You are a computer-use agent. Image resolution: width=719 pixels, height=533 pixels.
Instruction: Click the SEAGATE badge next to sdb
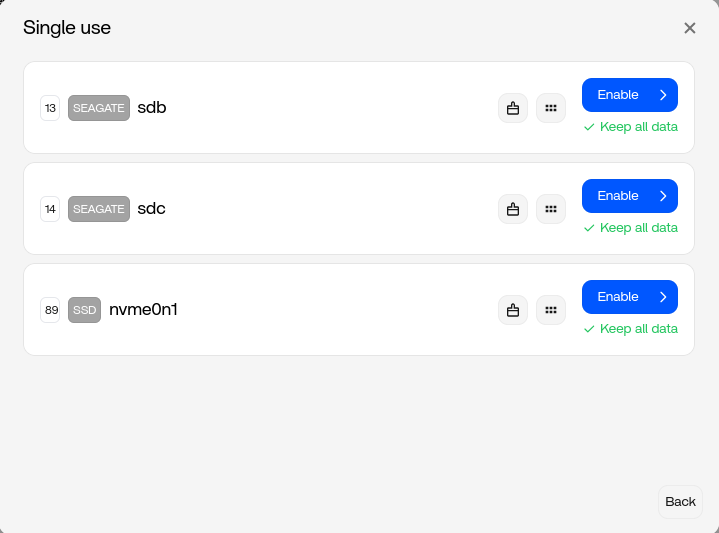99,108
